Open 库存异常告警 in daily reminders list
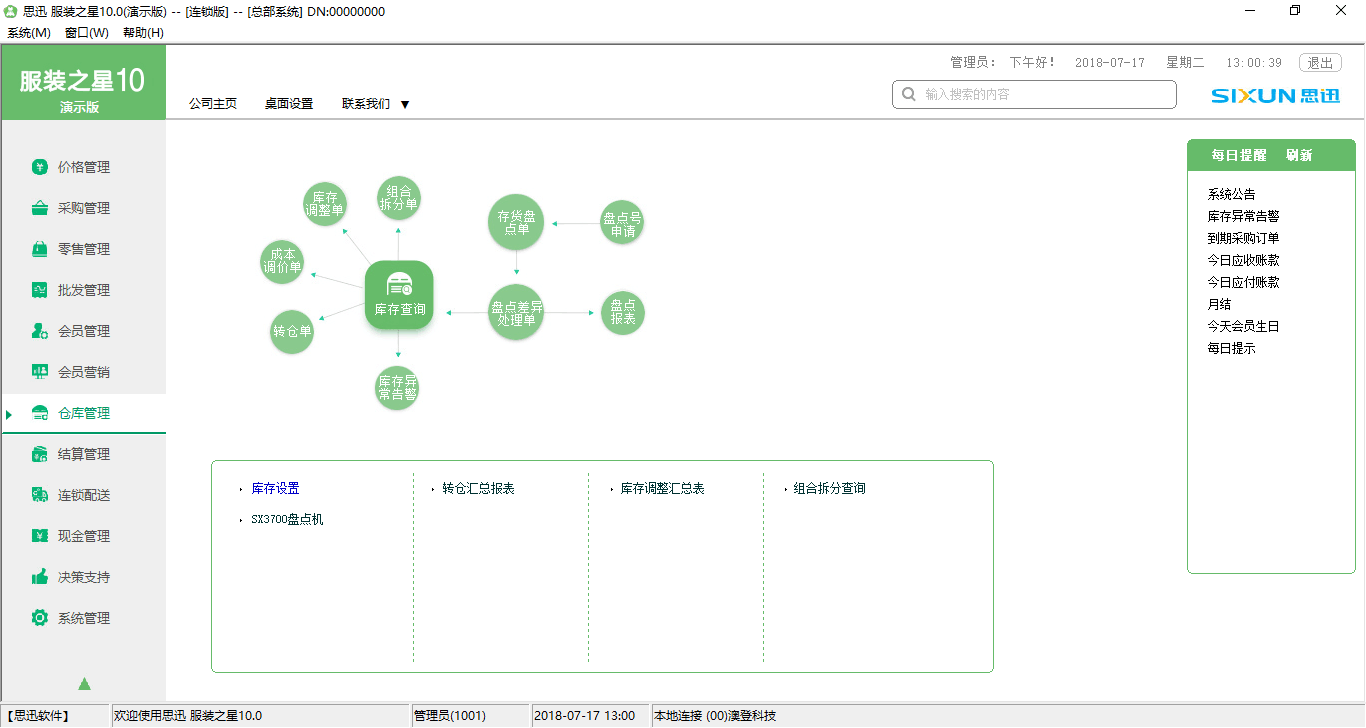This screenshot has width=1366, height=728. pos(1243,216)
